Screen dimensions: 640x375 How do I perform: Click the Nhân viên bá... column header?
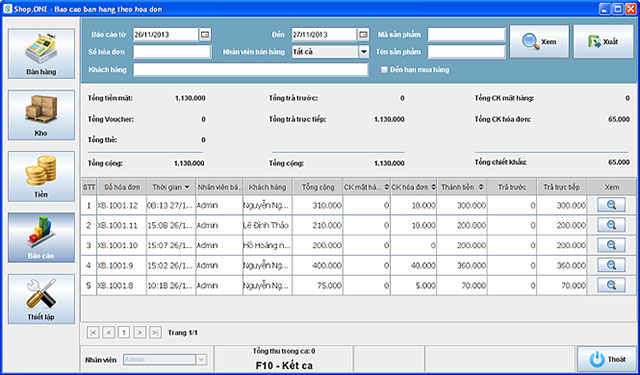[x=219, y=187]
